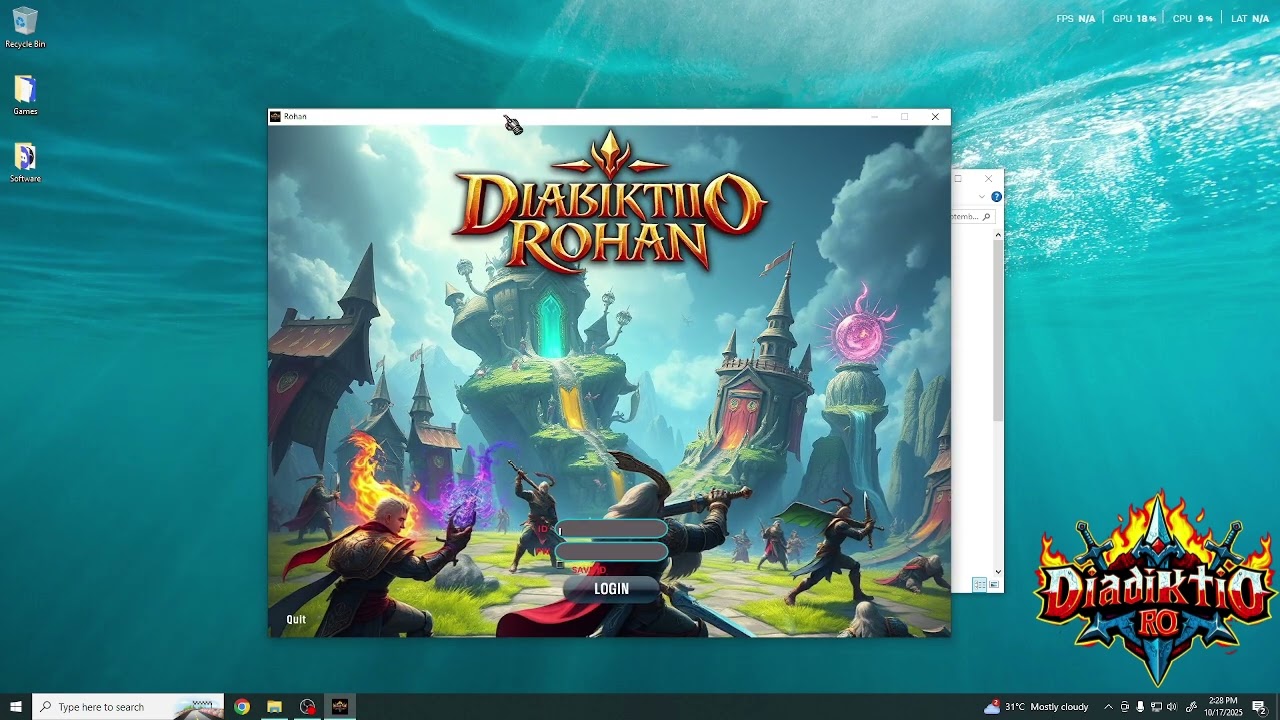The height and width of the screenshot is (720, 1280).
Task: Click the Explorer scrollbar down arrow
Action: (997, 573)
